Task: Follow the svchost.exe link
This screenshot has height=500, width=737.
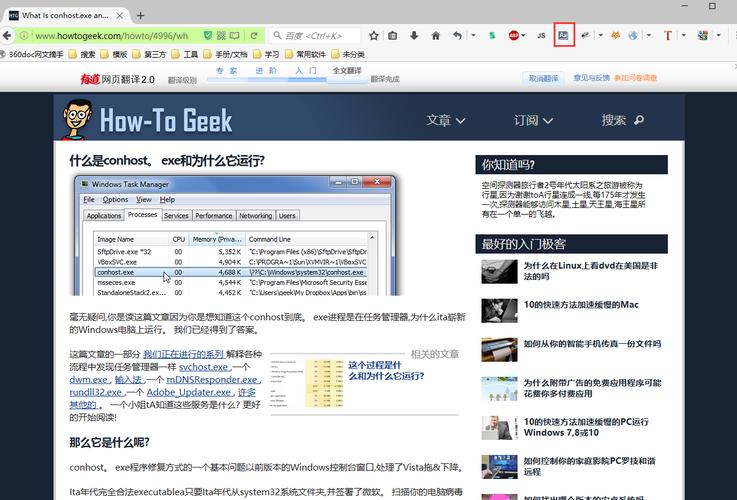Action: (204, 367)
